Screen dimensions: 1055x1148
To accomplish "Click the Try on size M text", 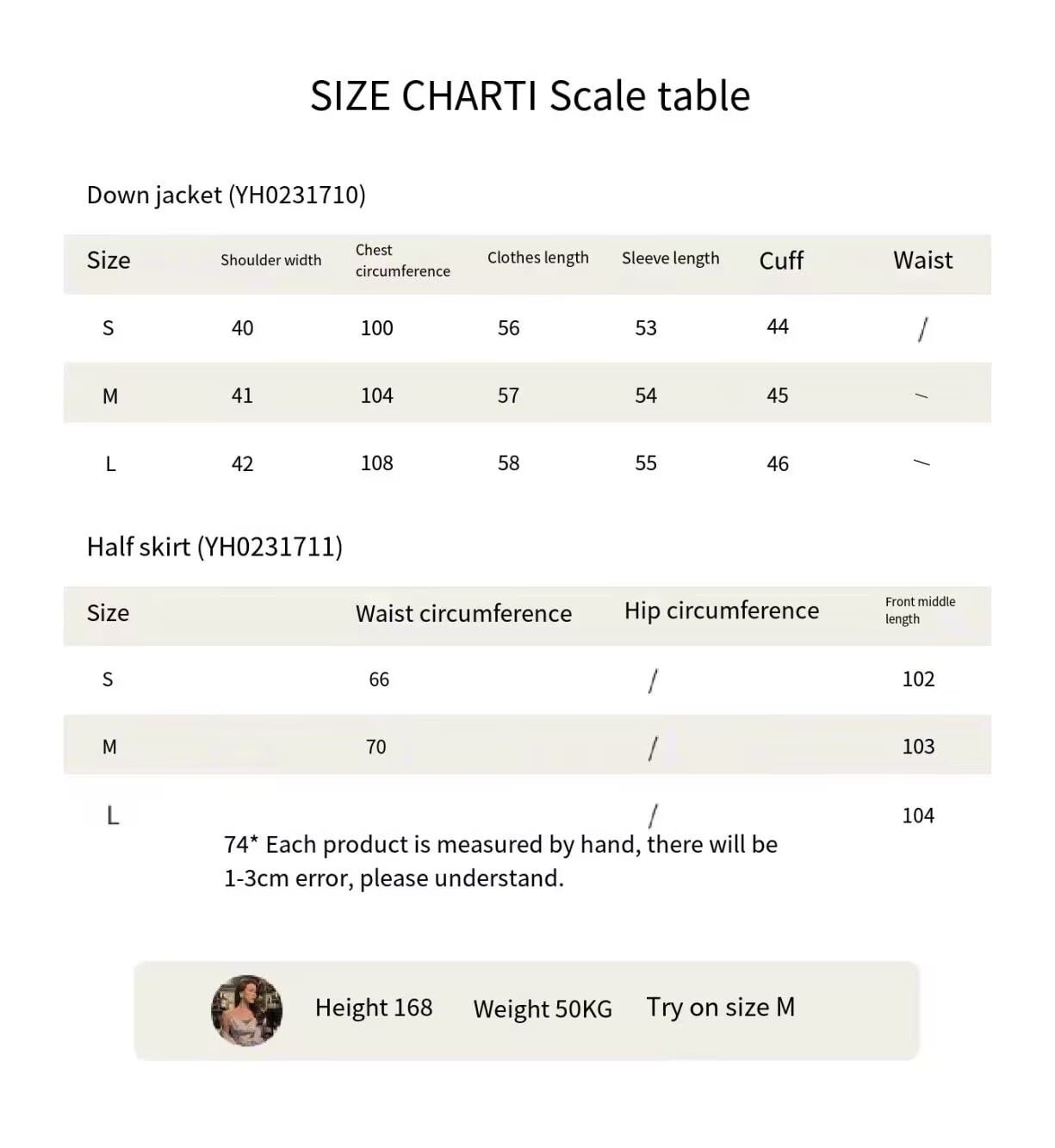I will point(721,1008).
